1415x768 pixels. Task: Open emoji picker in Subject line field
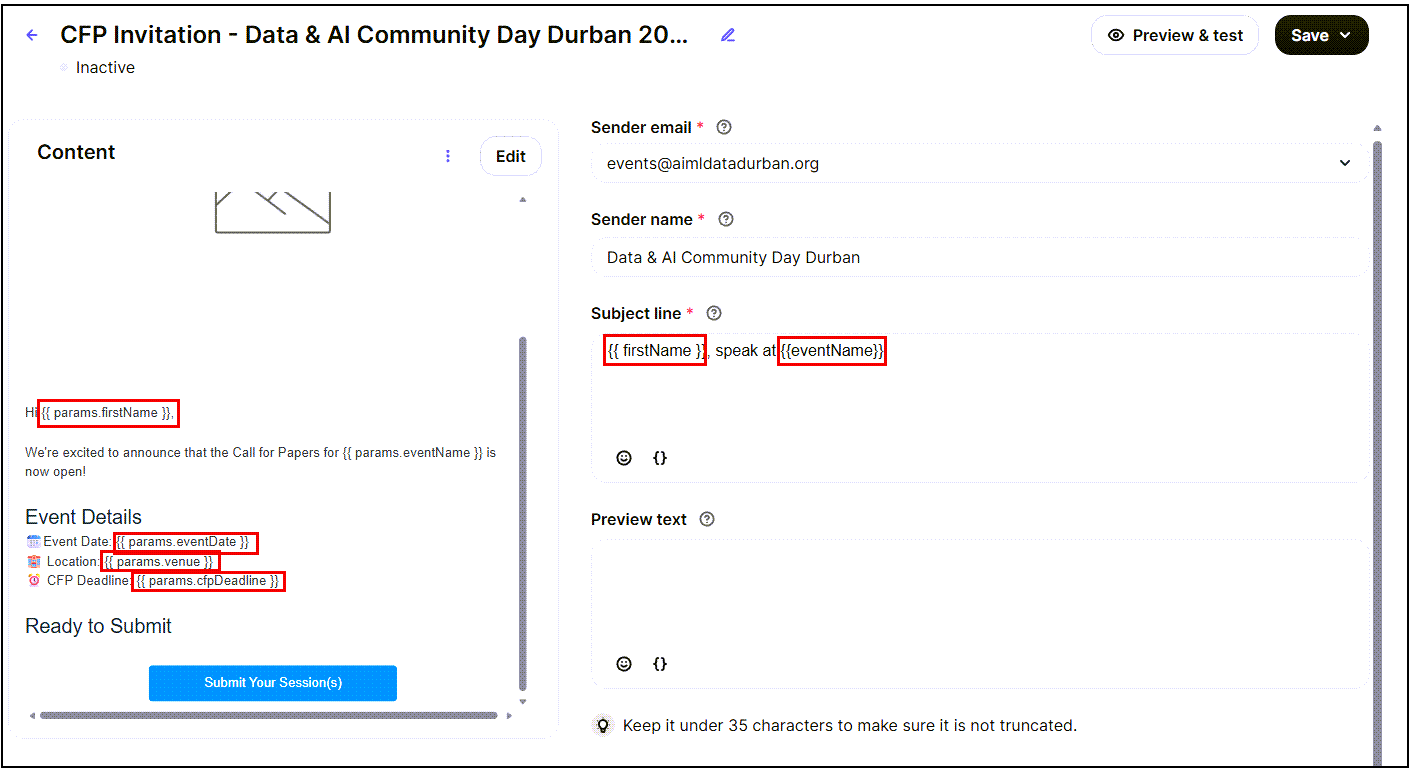click(x=624, y=458)
